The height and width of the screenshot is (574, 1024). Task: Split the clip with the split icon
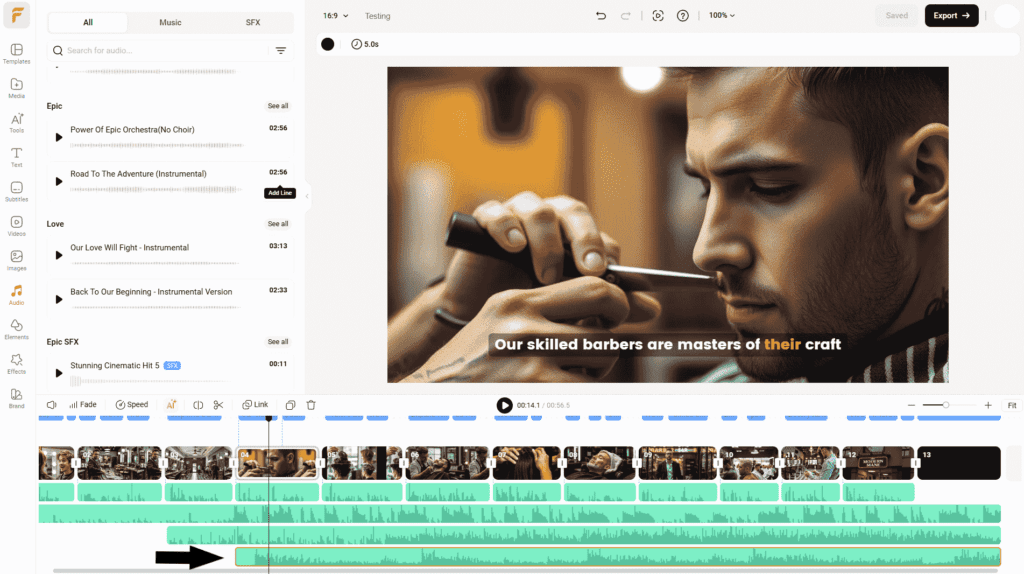[198, 405]
